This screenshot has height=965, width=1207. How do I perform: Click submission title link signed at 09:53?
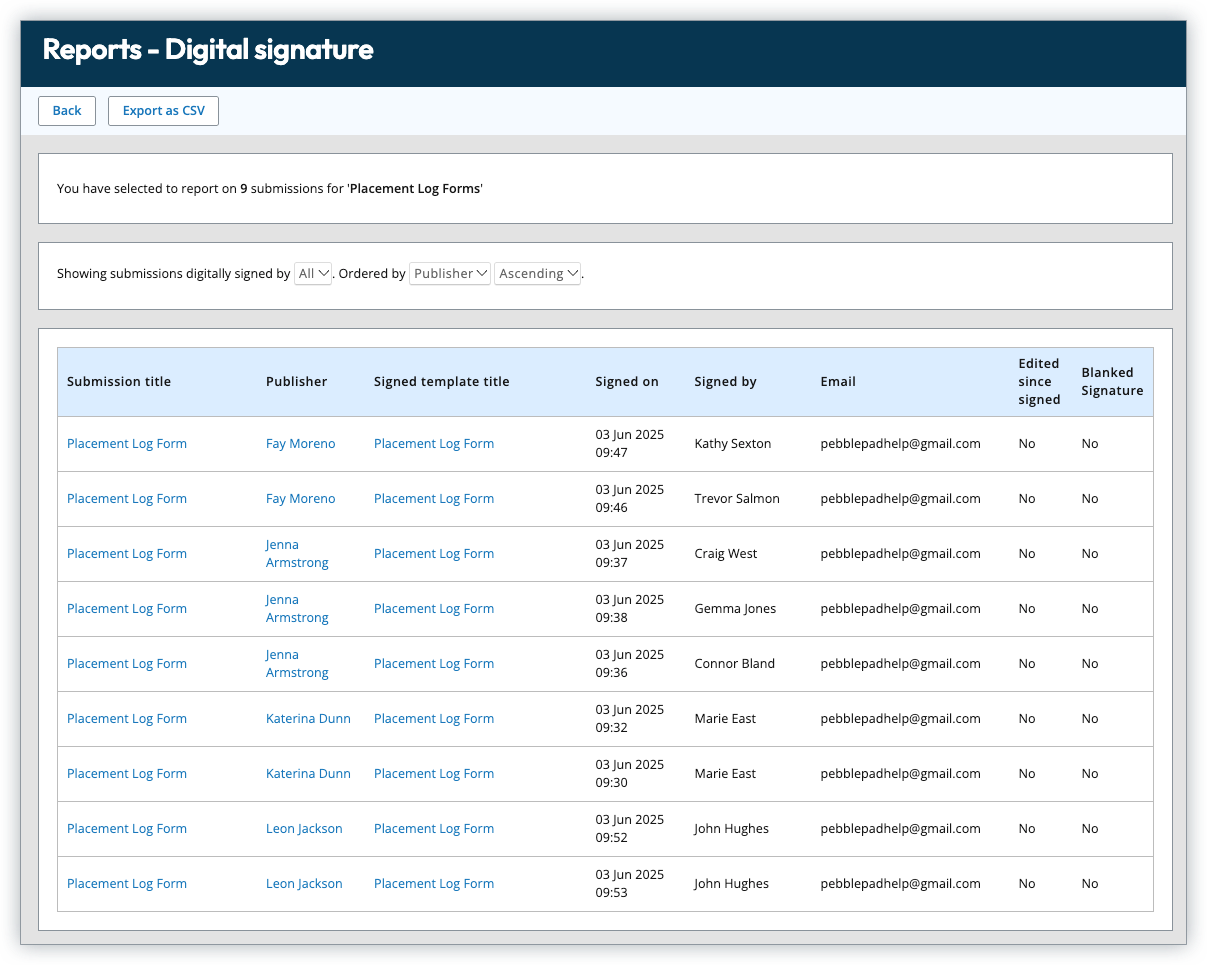pyautogui.click(x=127, y=884)
